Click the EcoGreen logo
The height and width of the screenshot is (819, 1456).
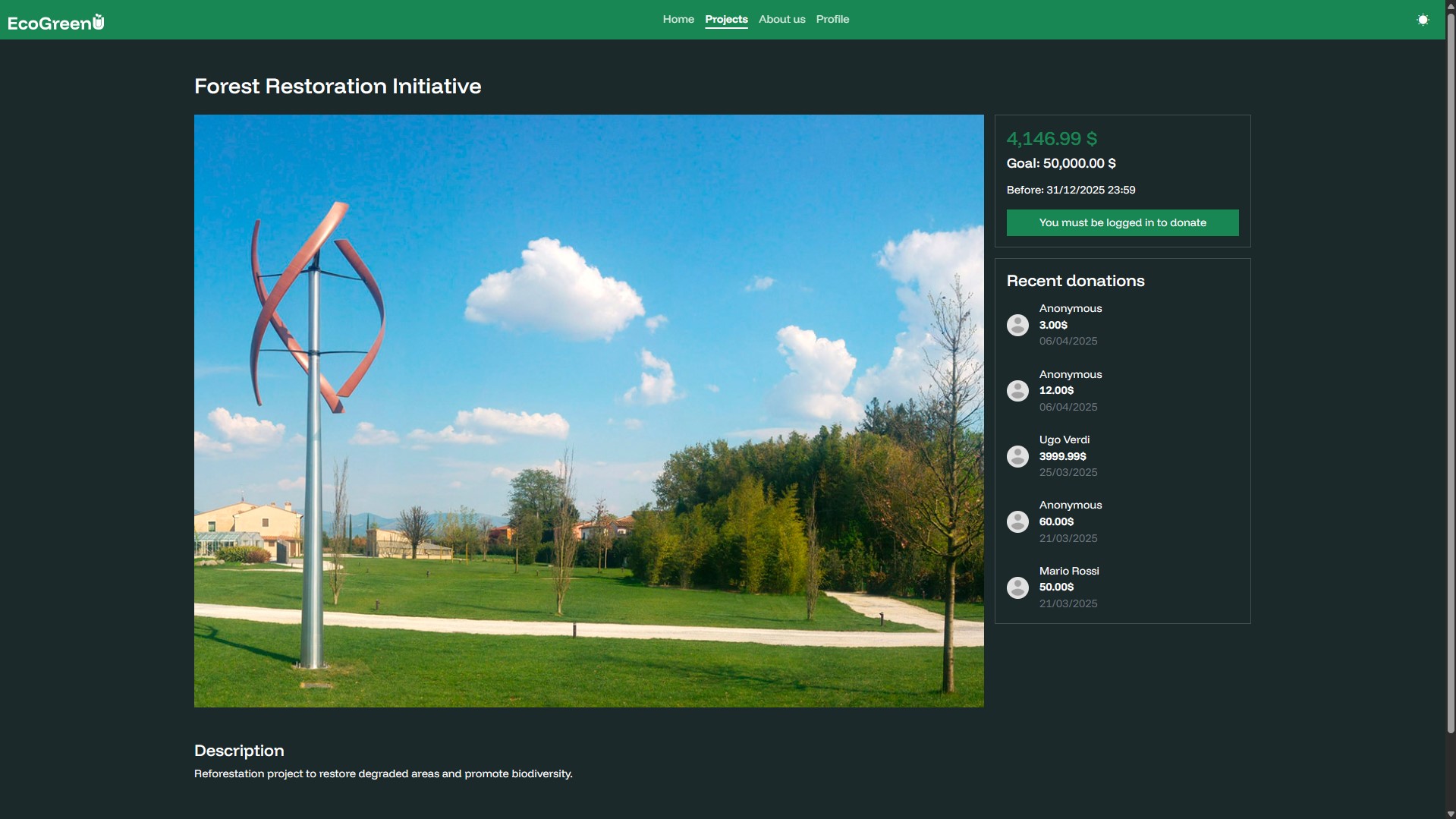coord(56,22)
